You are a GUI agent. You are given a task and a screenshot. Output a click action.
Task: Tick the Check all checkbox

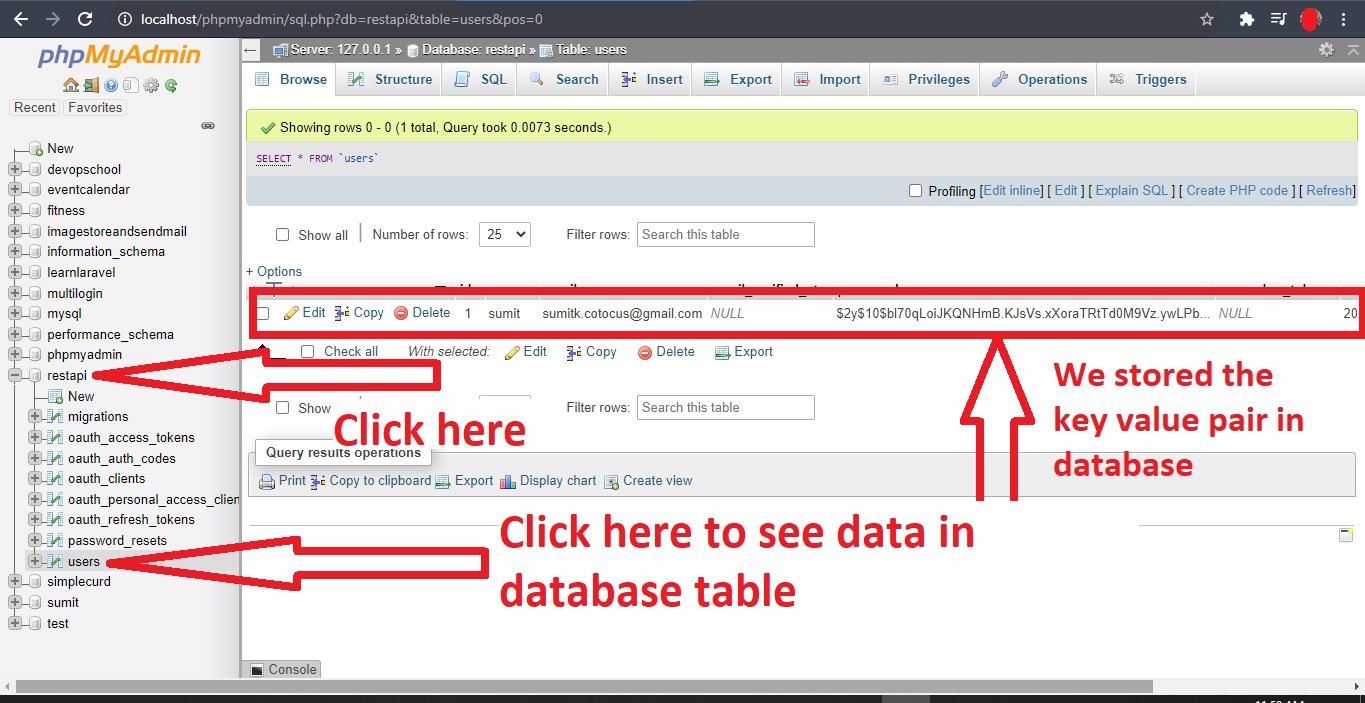[x=308, y=352]
